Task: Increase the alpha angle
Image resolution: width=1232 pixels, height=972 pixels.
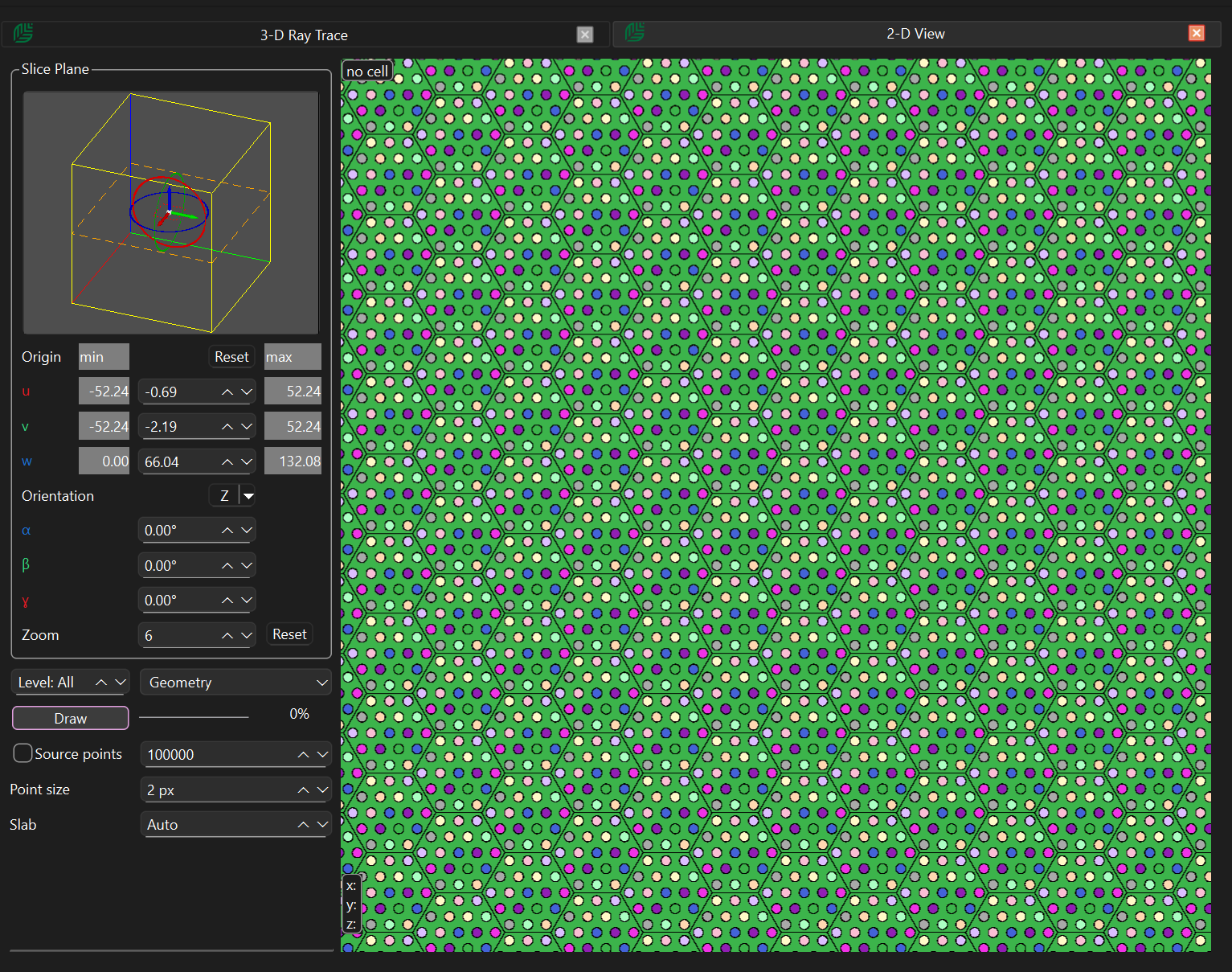Action: coord(227,531)
